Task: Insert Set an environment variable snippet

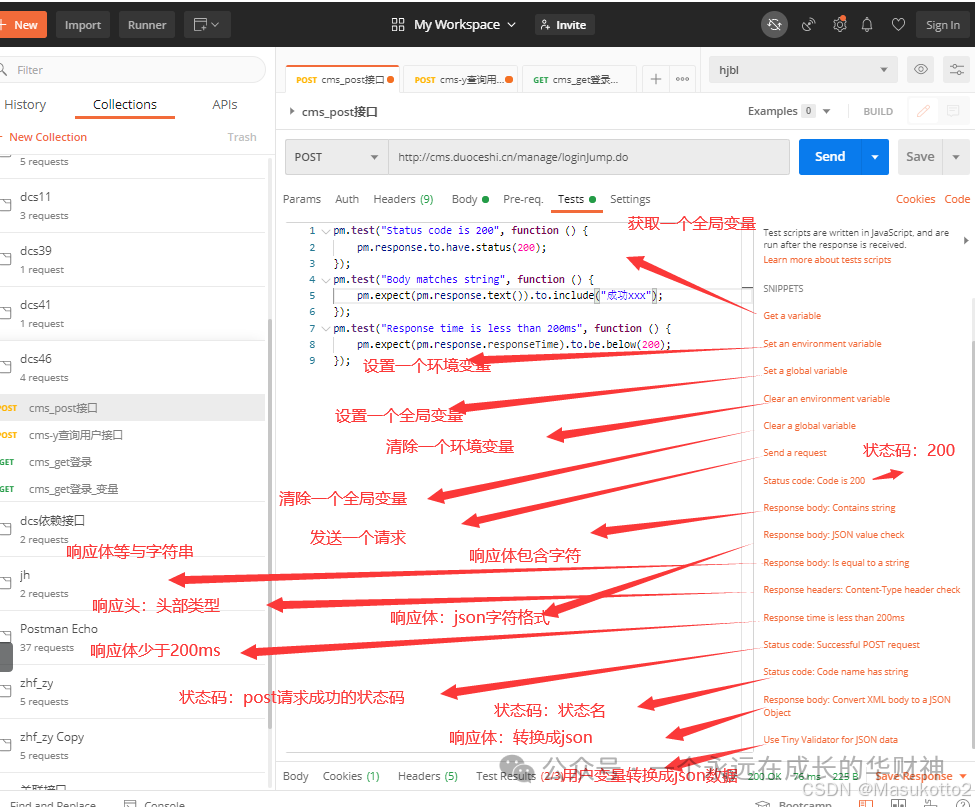Action: tap(822, 344)
